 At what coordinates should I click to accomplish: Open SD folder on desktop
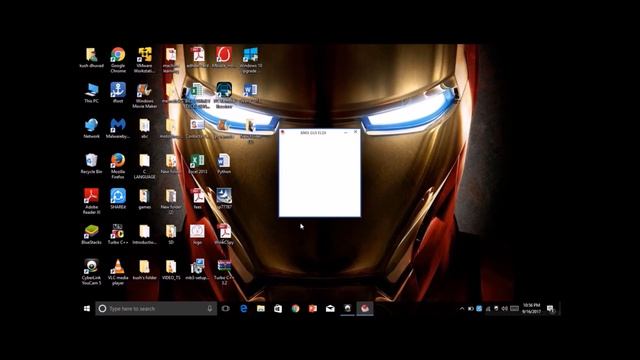coord(171,234)
